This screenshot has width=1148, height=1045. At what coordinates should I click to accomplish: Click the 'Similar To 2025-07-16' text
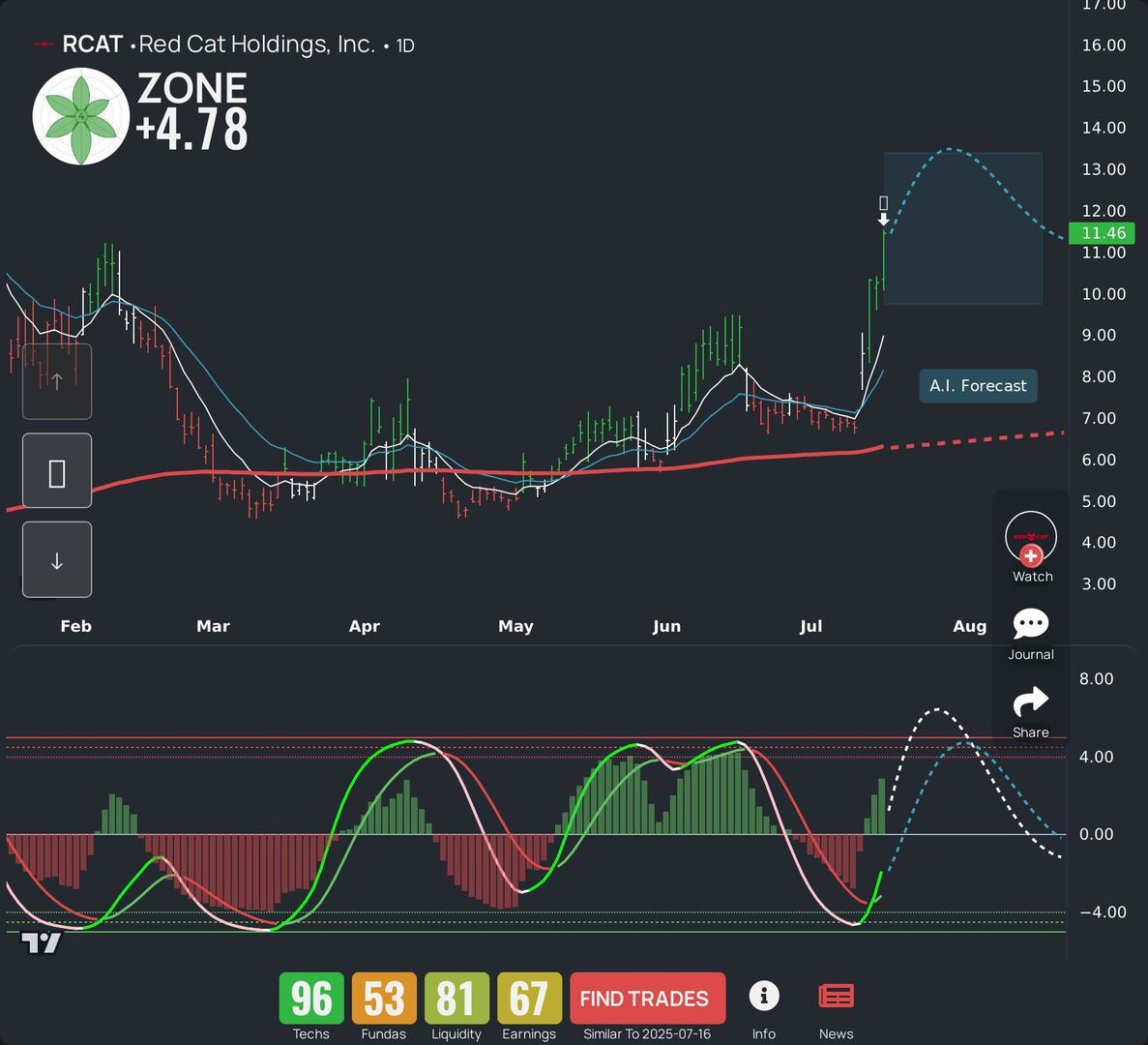[647, 1034]
